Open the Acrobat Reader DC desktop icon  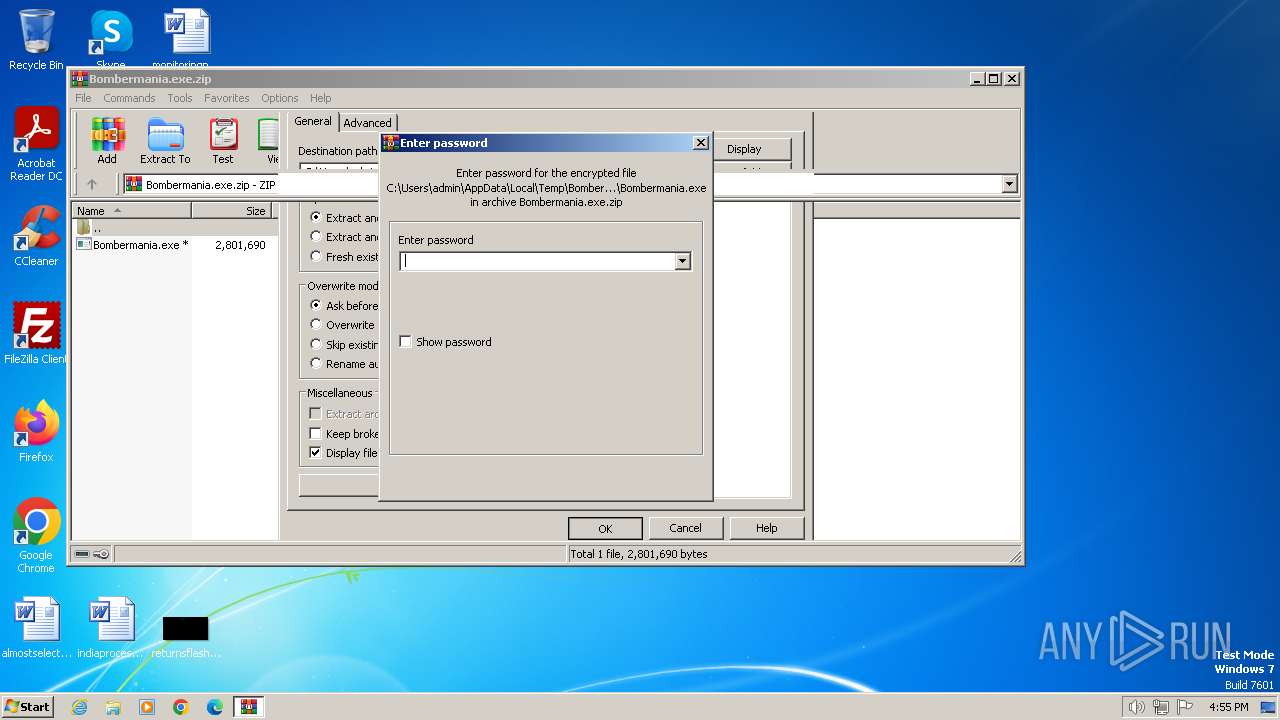point(36,144)
